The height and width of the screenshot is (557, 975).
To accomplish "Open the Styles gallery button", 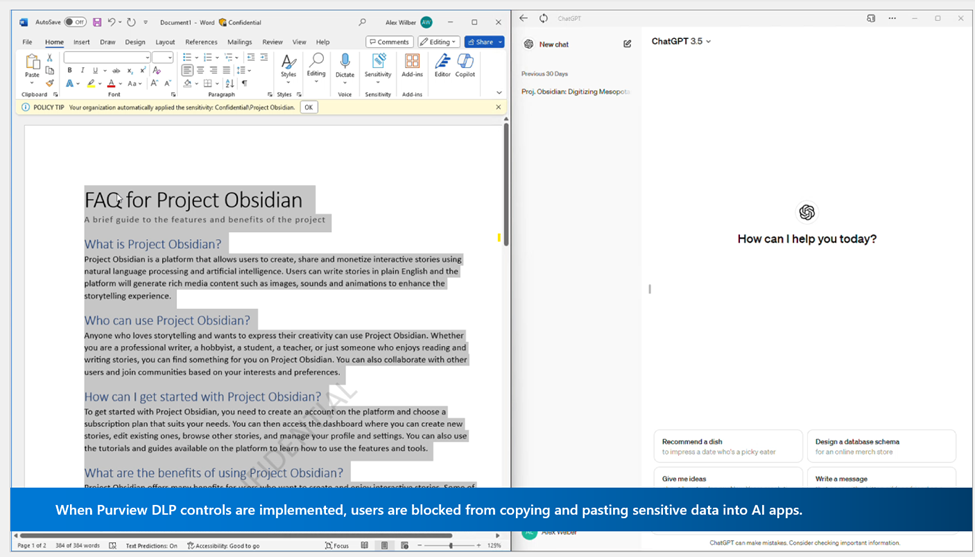I will (288, 67).
